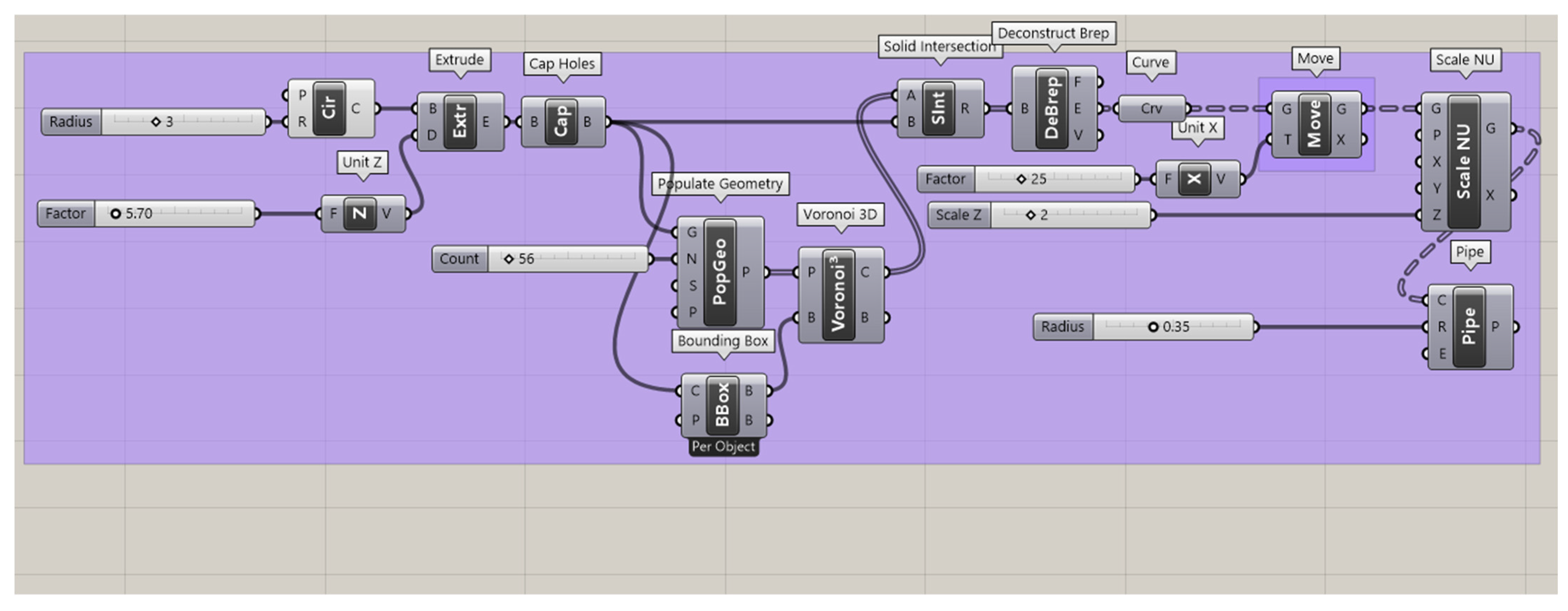Click the Voronoi 3D component
1568x611 pixels.
pos(838,295)
